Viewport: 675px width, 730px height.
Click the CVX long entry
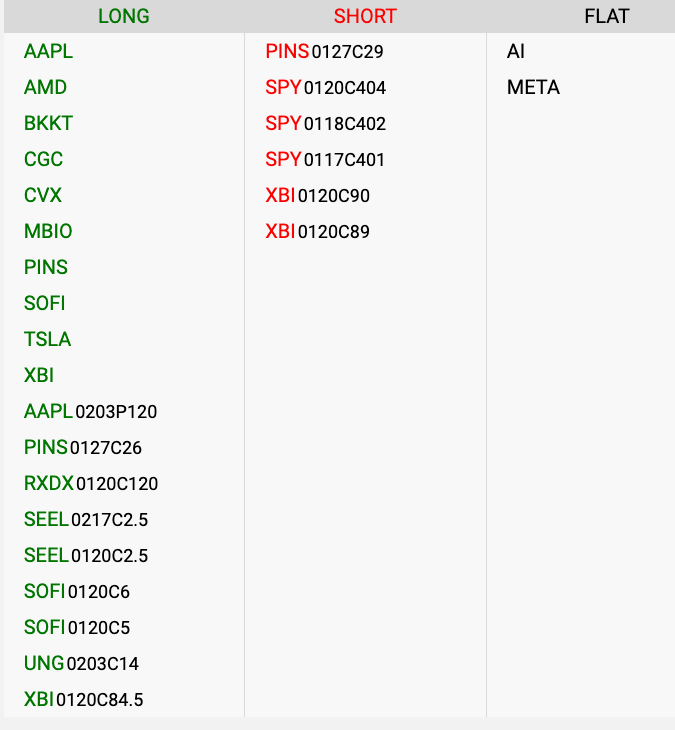(43, 196)
